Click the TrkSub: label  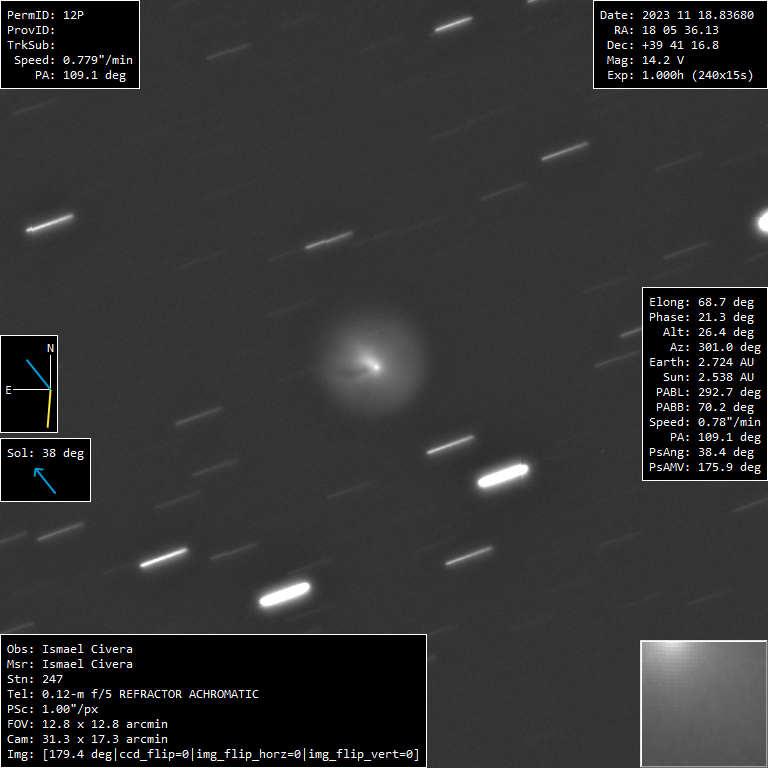click(31, 45)
